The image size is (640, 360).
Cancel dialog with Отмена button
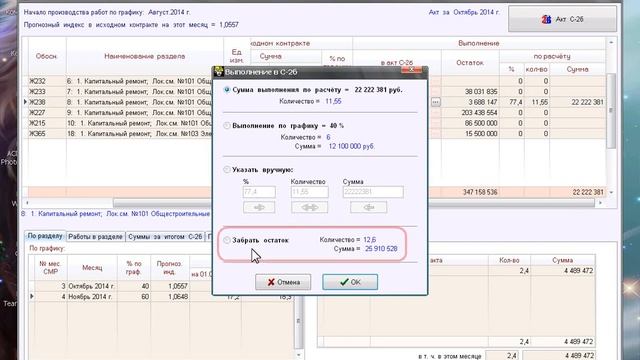tap(283, 282)
